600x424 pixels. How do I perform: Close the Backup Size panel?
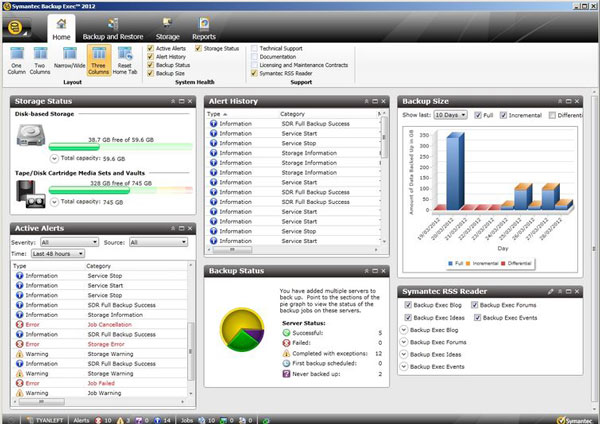pos(577,101)
